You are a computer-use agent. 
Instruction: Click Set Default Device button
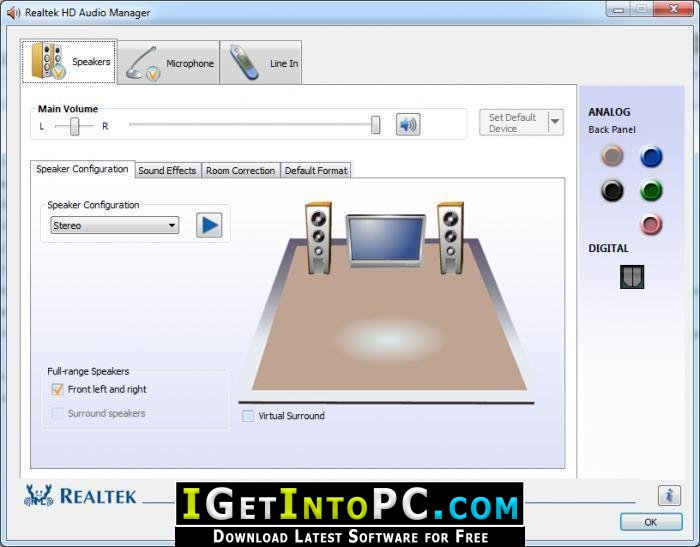point(513,122)
